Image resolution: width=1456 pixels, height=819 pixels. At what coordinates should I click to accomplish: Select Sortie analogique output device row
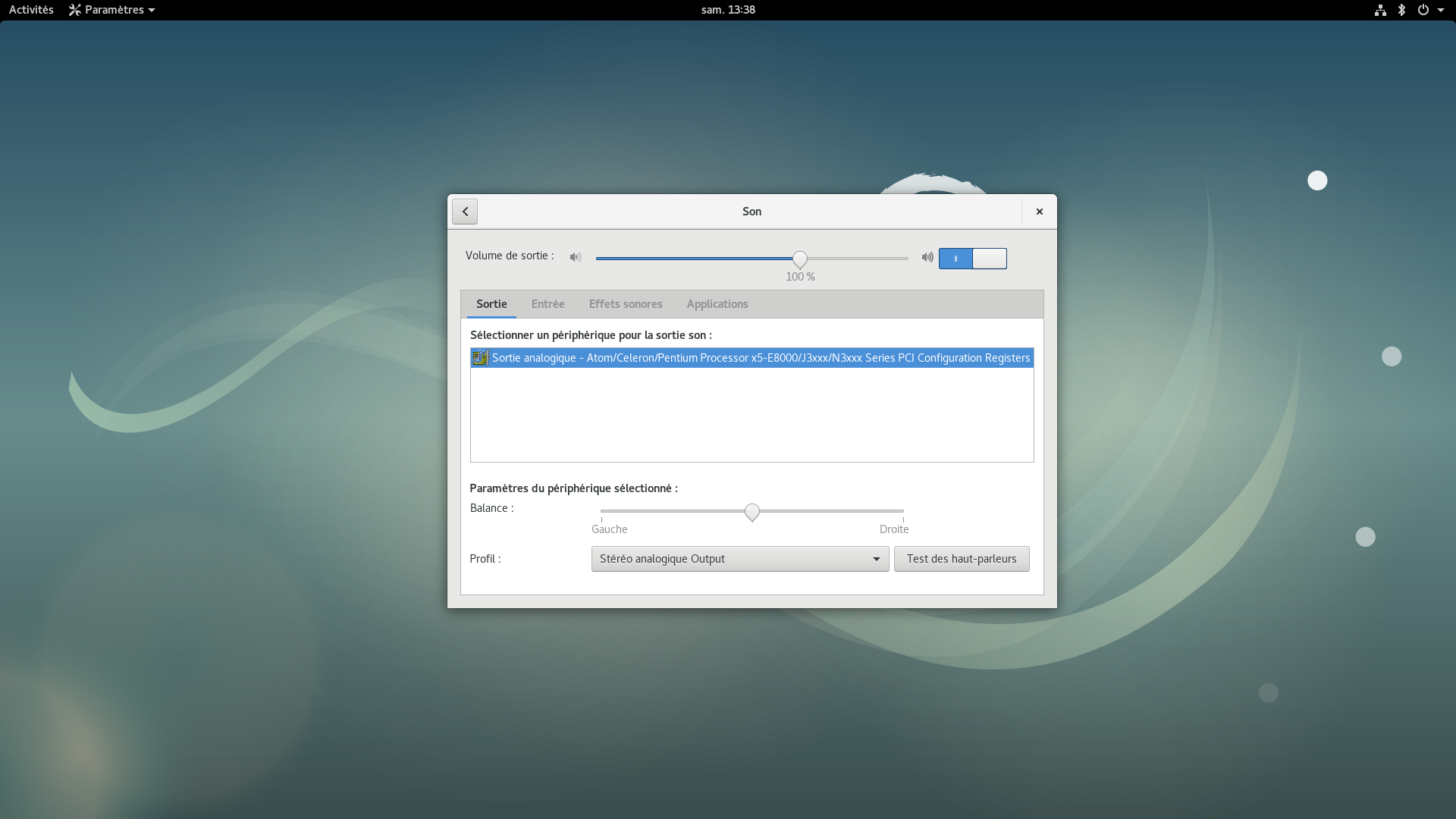752,358
